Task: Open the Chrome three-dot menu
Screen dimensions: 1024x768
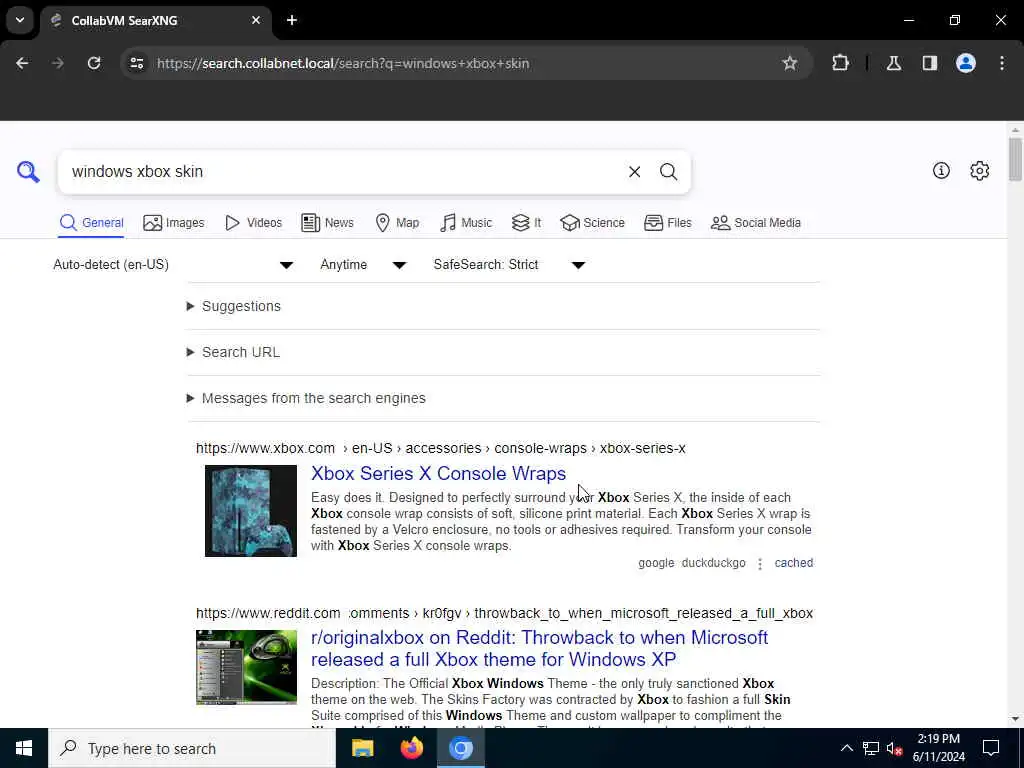Action: (1002, 63)
